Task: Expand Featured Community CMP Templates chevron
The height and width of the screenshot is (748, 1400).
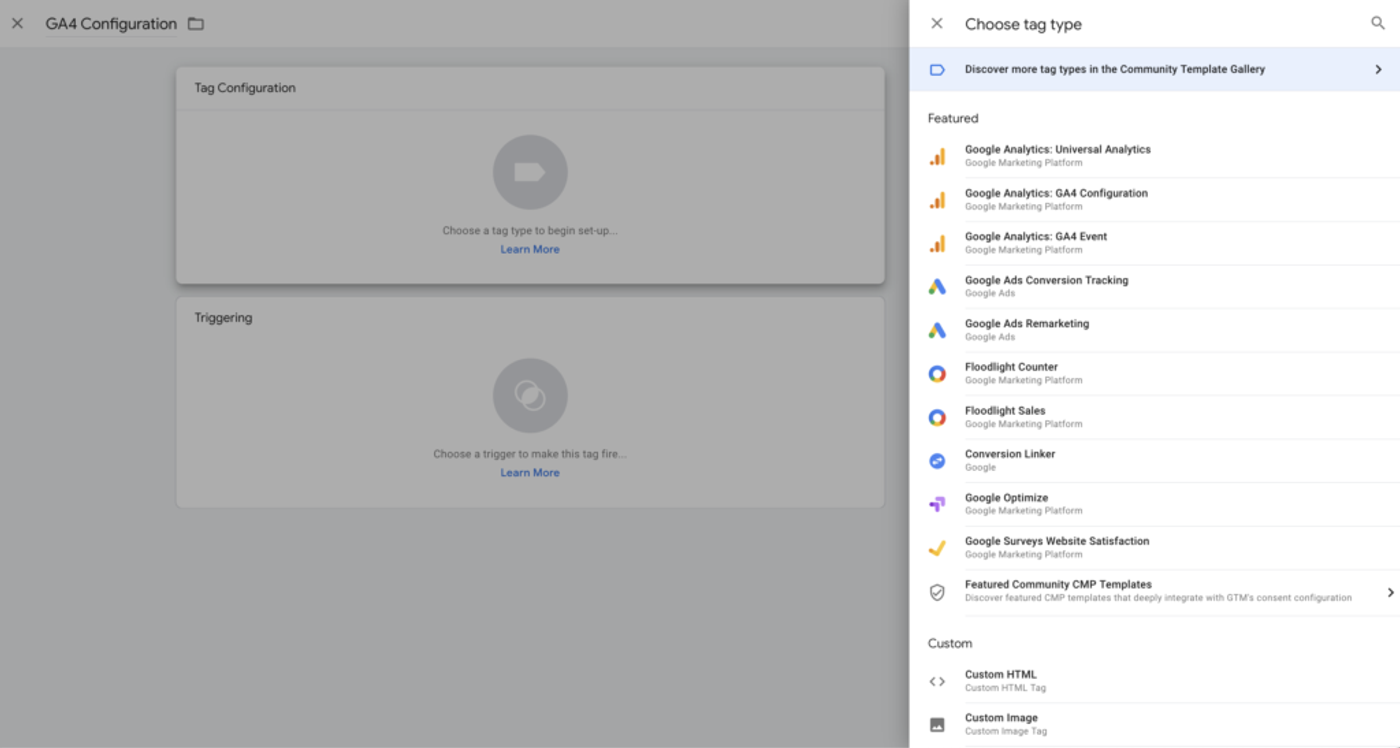Action: 1390,593
